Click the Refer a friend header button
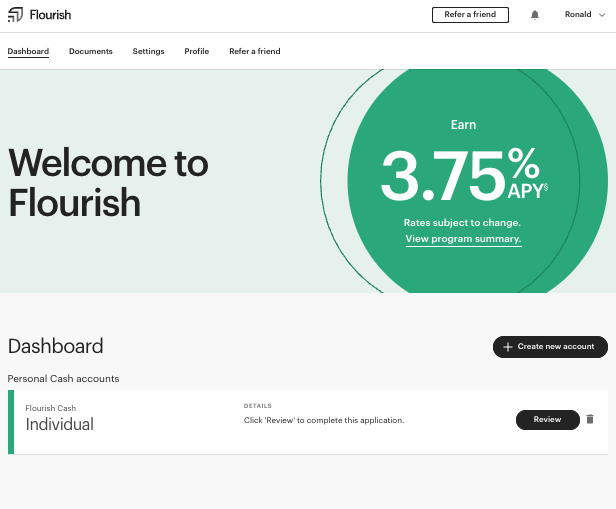Image resolution: width=616 pixels, height=509 pixels. [470, 15]
